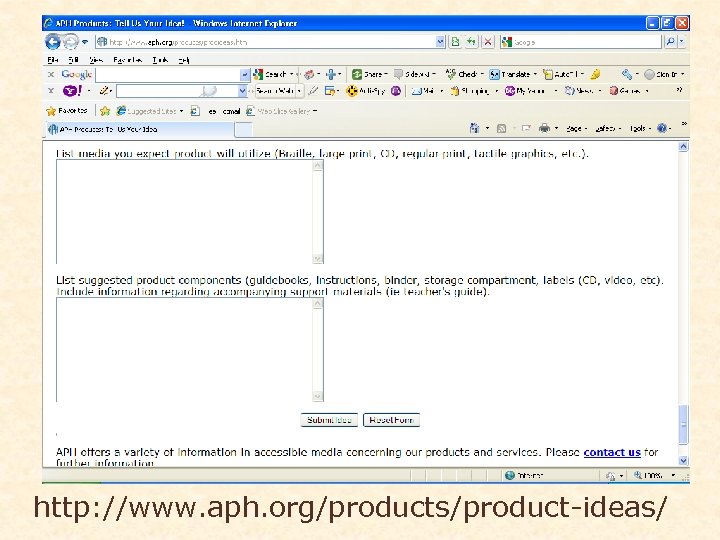This screenshot has height=540, width=720.
Task: Open the Suggested Sites favorites link
Action: pos(150,111)
